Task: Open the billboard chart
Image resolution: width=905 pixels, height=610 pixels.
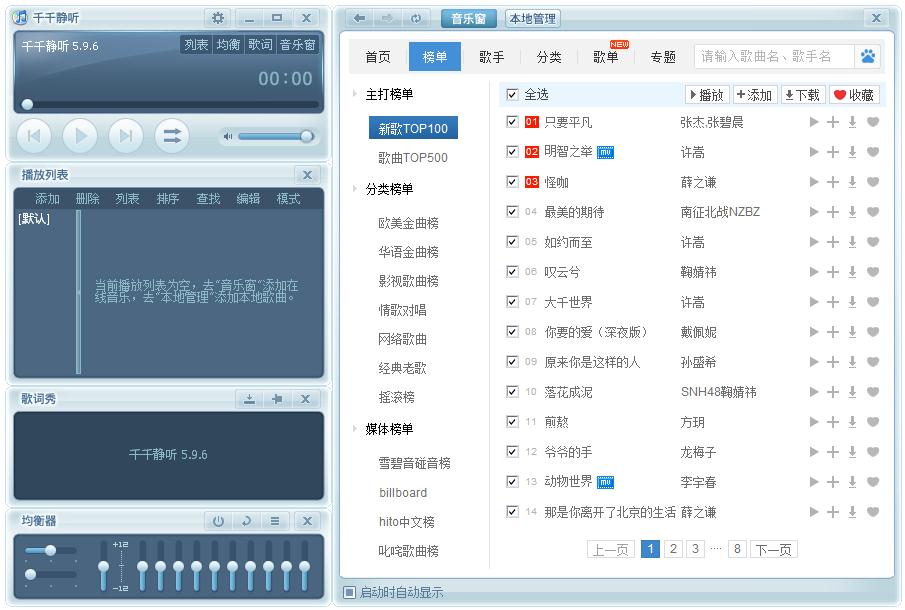Action: click(403, 492)
